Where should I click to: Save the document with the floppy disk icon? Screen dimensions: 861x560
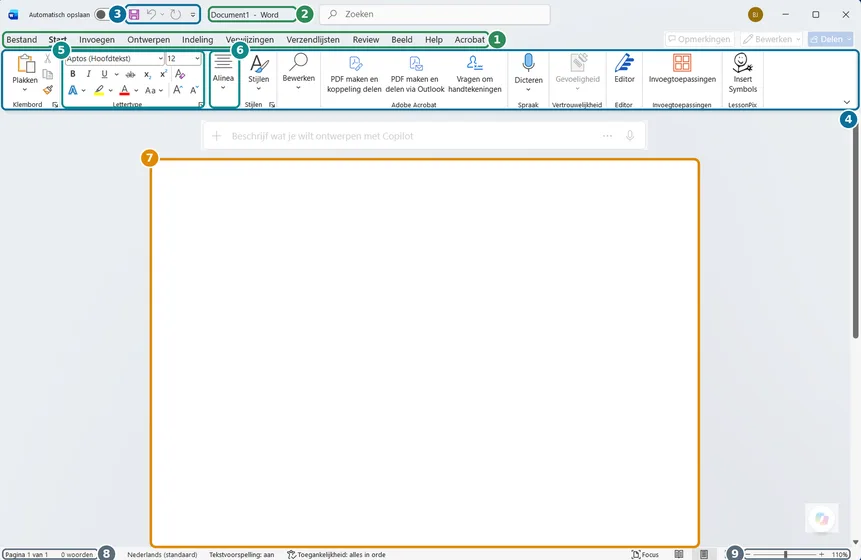click(134, 15)
